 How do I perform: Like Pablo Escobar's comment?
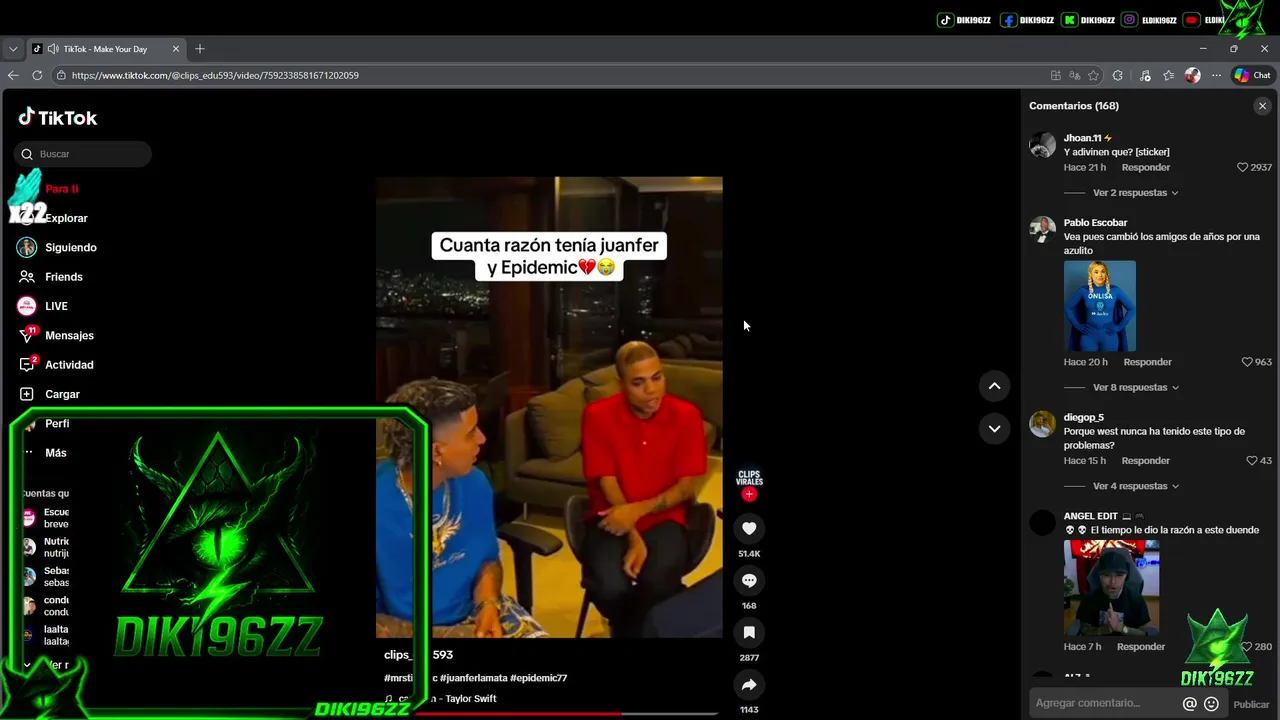(x=1247, y=362)
